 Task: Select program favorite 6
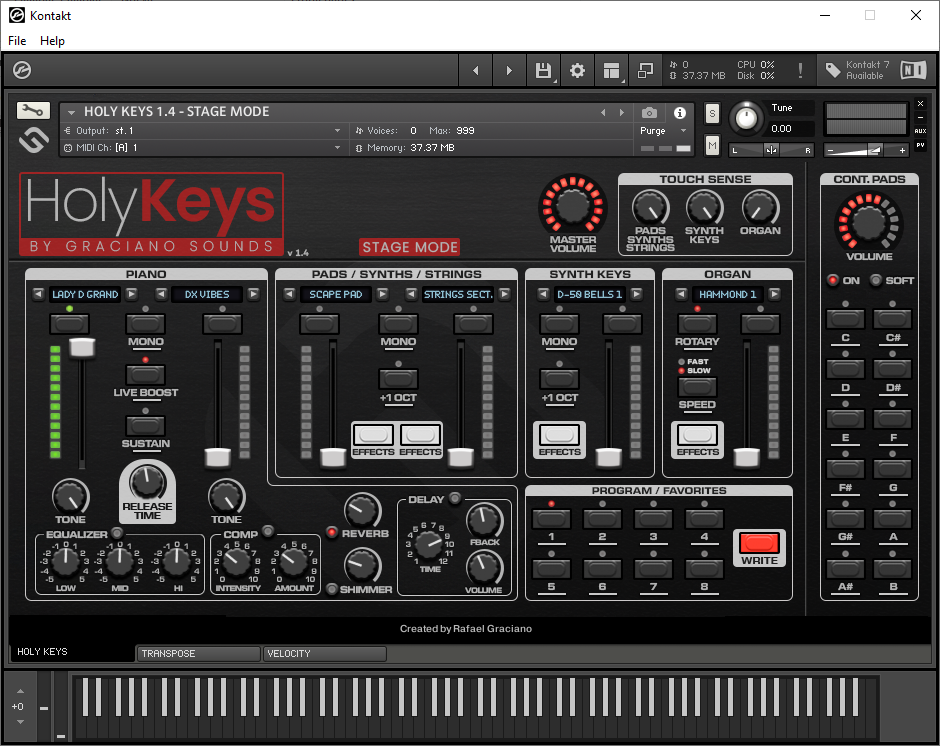602,568
